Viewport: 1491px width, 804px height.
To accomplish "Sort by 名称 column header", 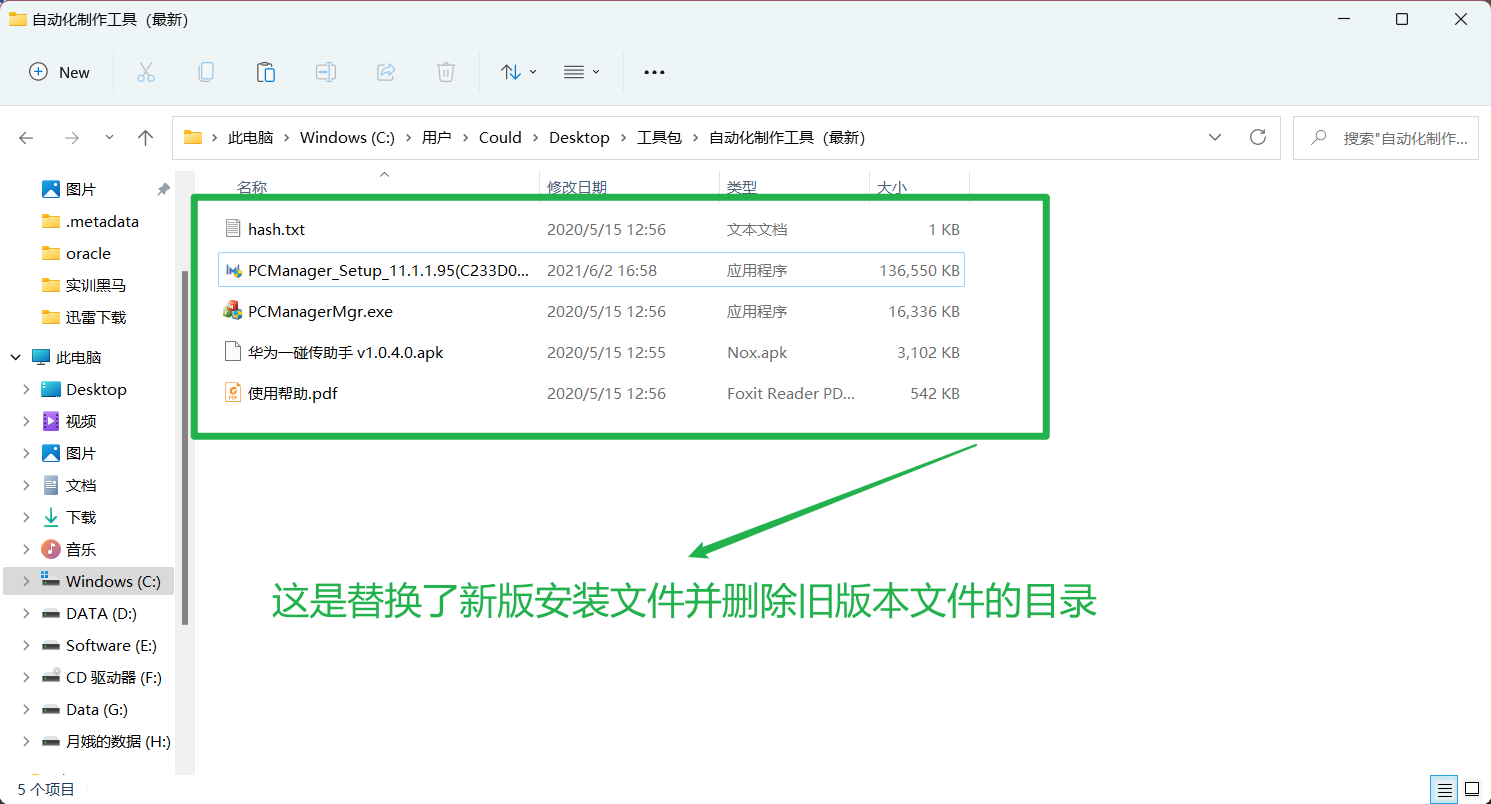I will tap(252, 187).
